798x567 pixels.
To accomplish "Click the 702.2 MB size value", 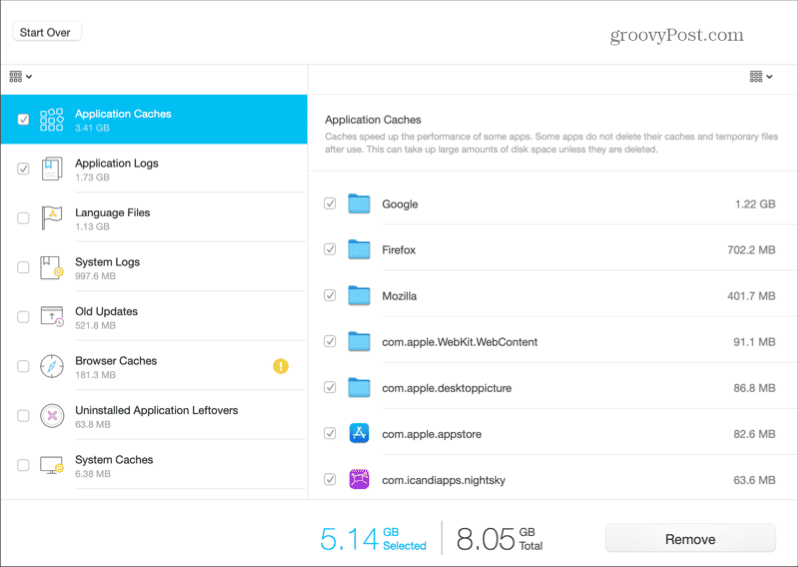I will coord(751,250).
